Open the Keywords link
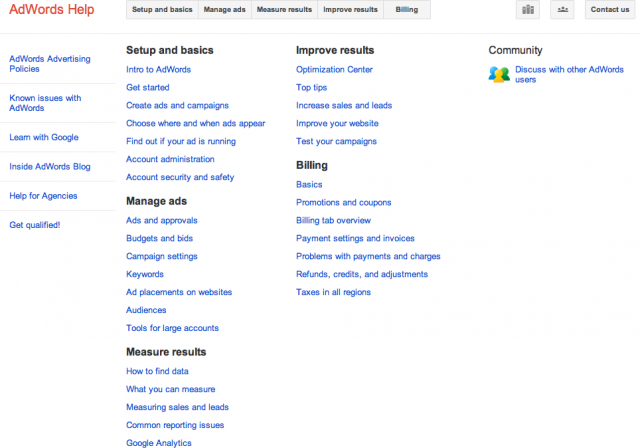 click(x=145, y=274)
